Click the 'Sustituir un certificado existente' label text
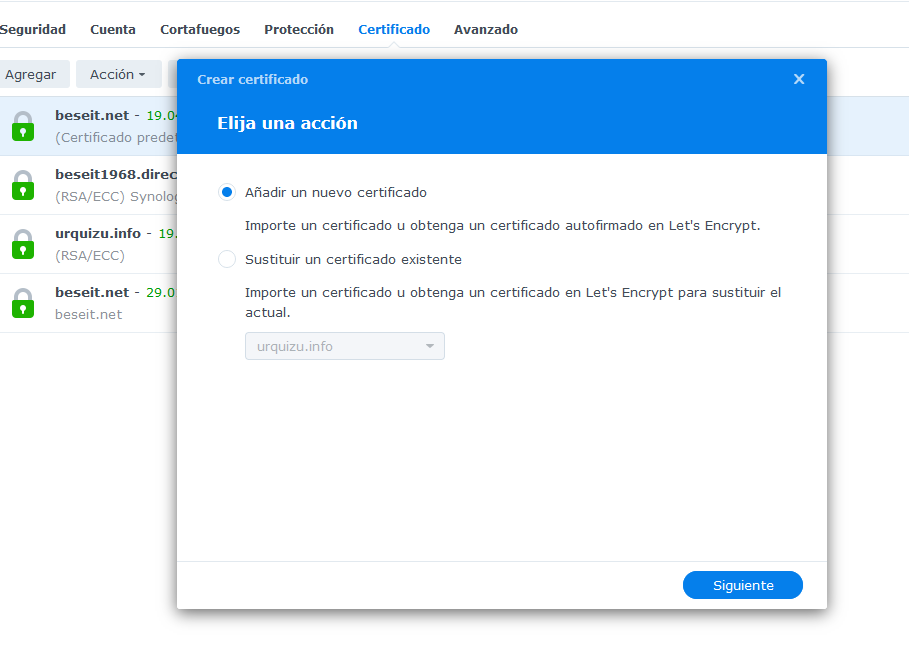The image size is (909, 656). 353,259
